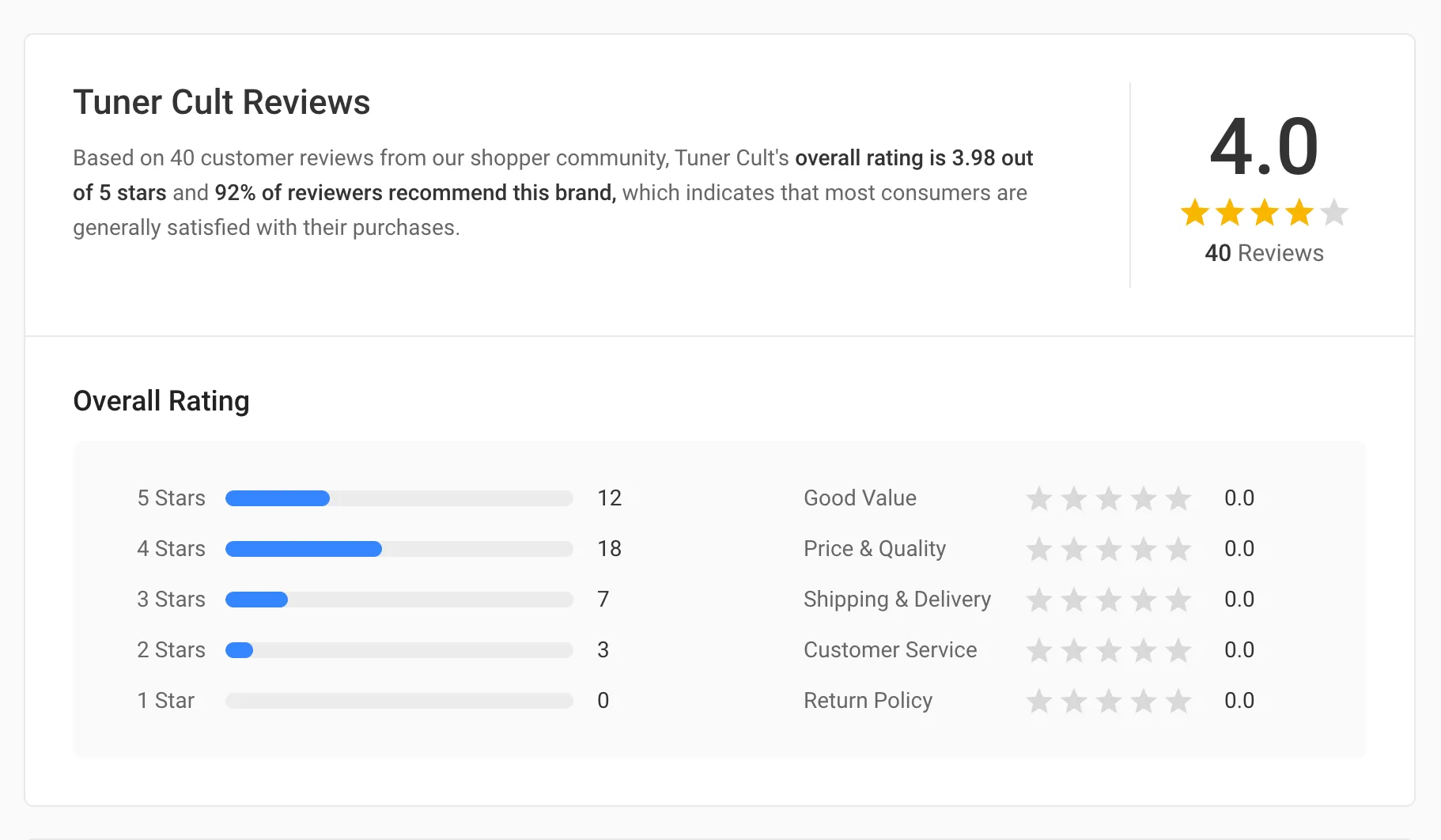Click the Customer Service stars rating

click(x=1109, y=650)
